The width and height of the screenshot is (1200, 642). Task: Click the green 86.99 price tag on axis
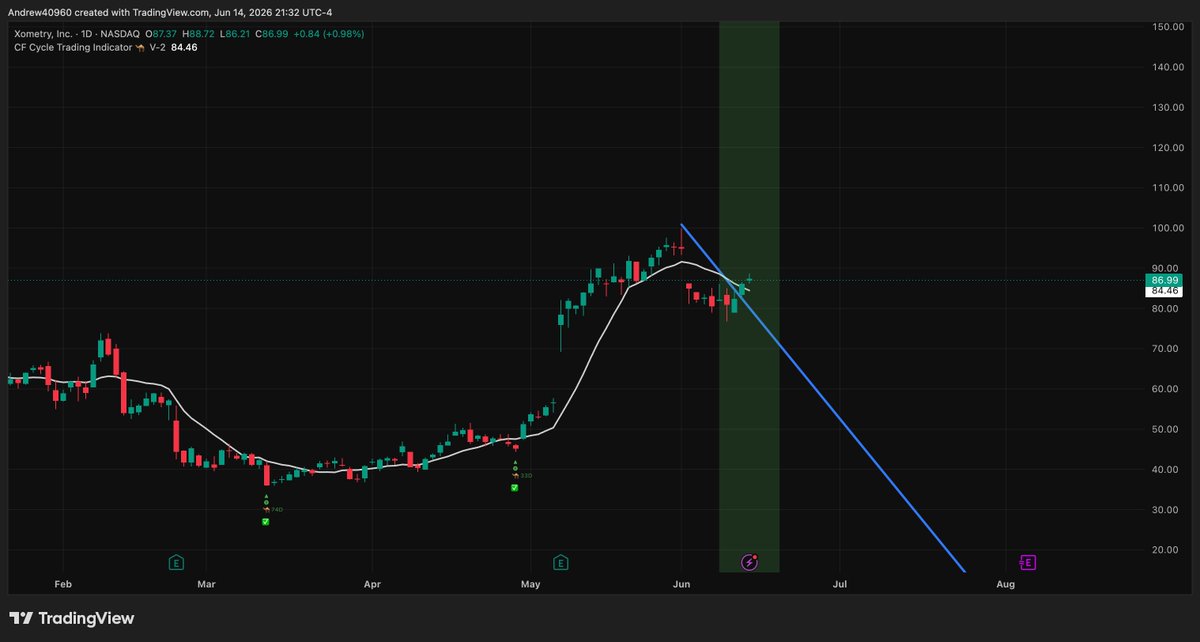[x=1164, y=281]
